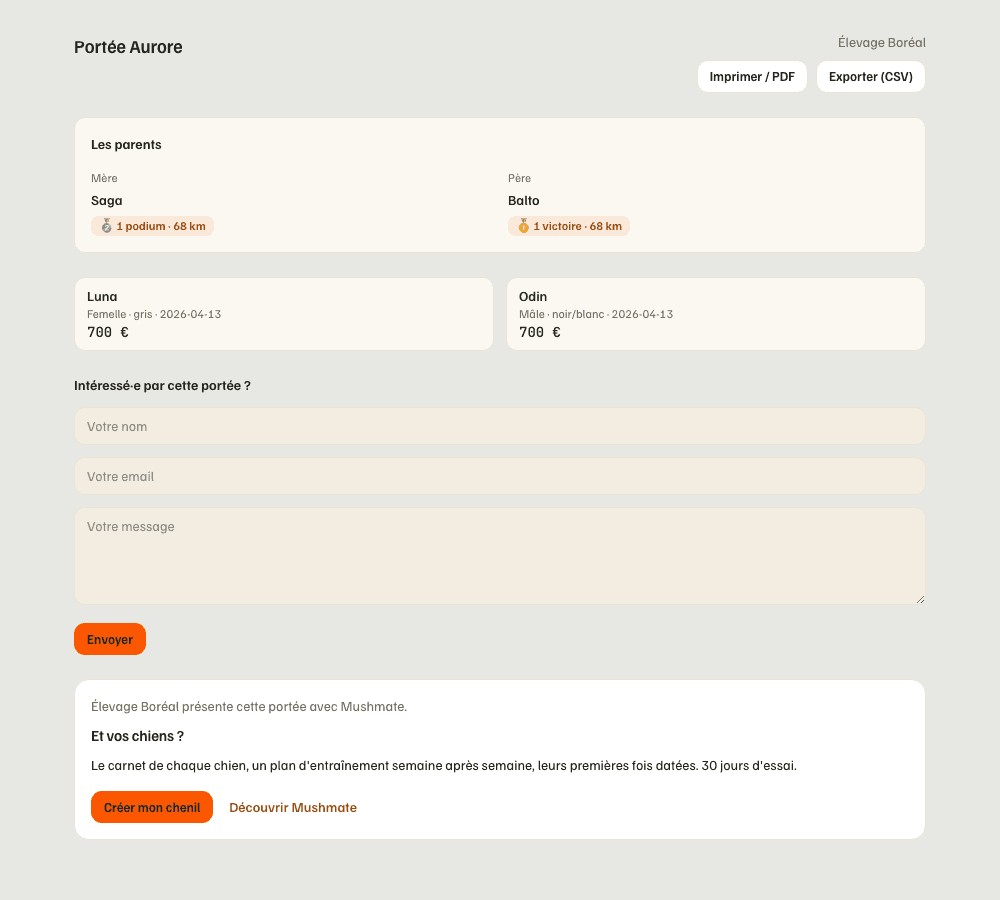Click Saga's 1 podium · 68 km badge
1000x900 pixels.
click(x=152, y=226)
